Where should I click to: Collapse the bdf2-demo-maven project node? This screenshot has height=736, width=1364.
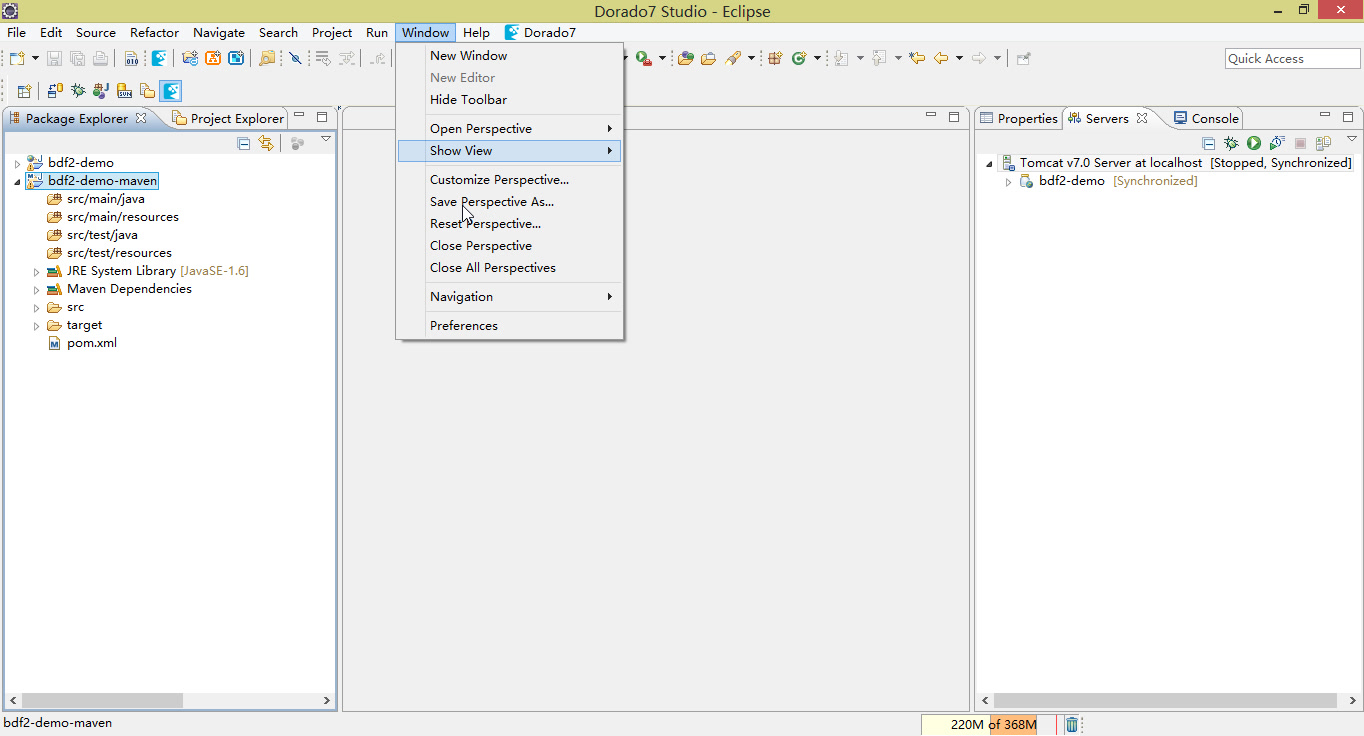coord(17,182)
